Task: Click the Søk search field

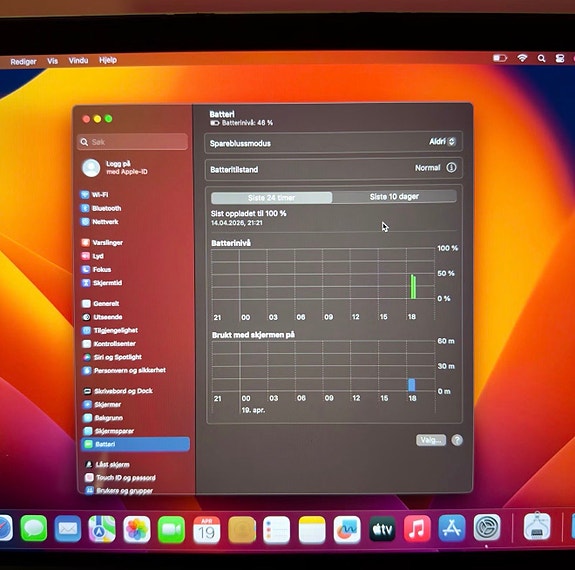Action: 132,142
